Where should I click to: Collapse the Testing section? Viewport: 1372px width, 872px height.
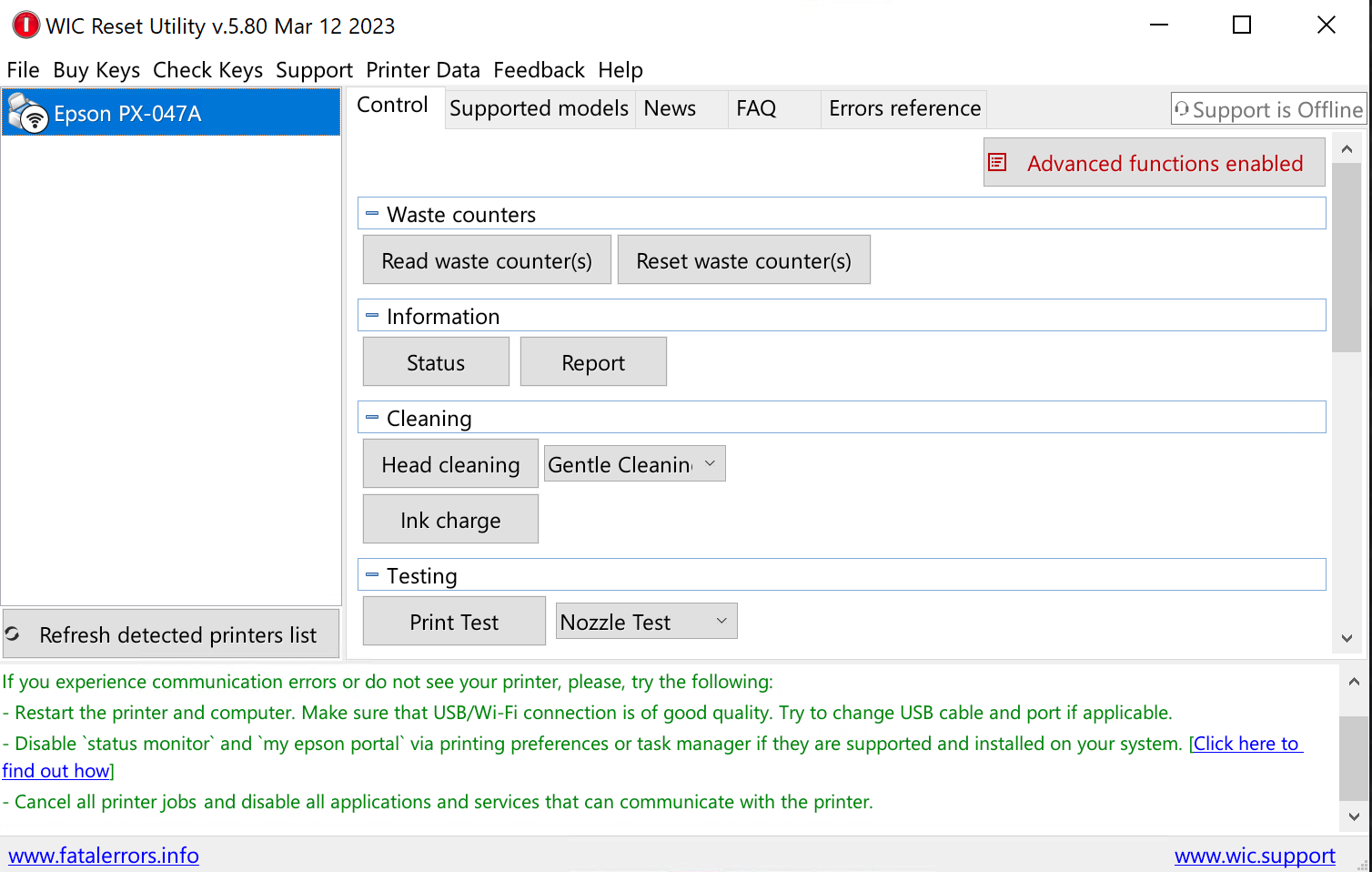pyautogui.click(x=371, y=575)
